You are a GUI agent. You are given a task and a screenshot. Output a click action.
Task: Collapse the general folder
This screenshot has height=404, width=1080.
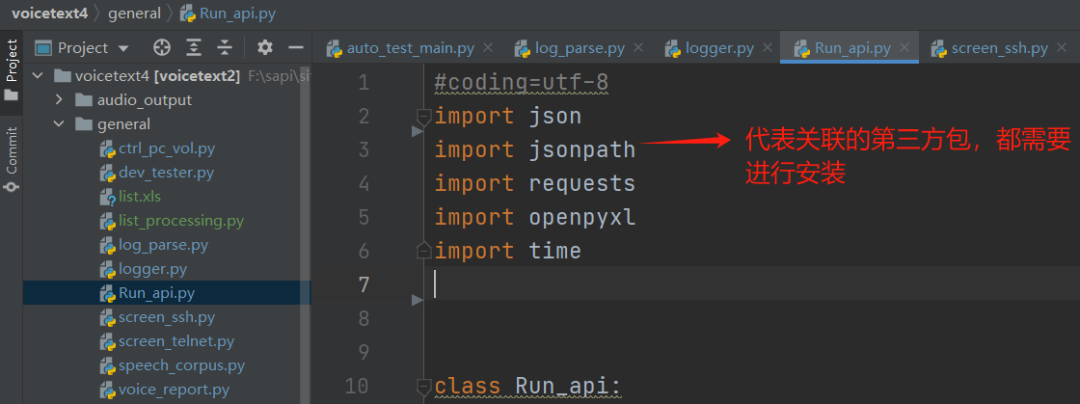(x=59, y=125)
